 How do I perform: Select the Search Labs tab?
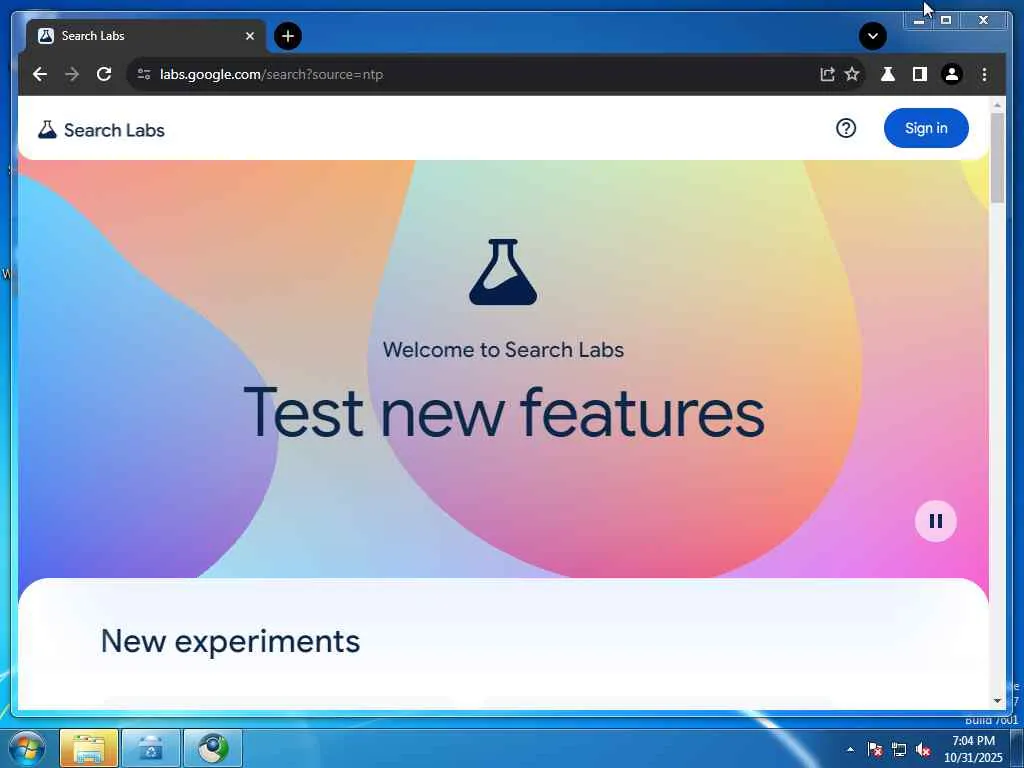tap(145, 36)
